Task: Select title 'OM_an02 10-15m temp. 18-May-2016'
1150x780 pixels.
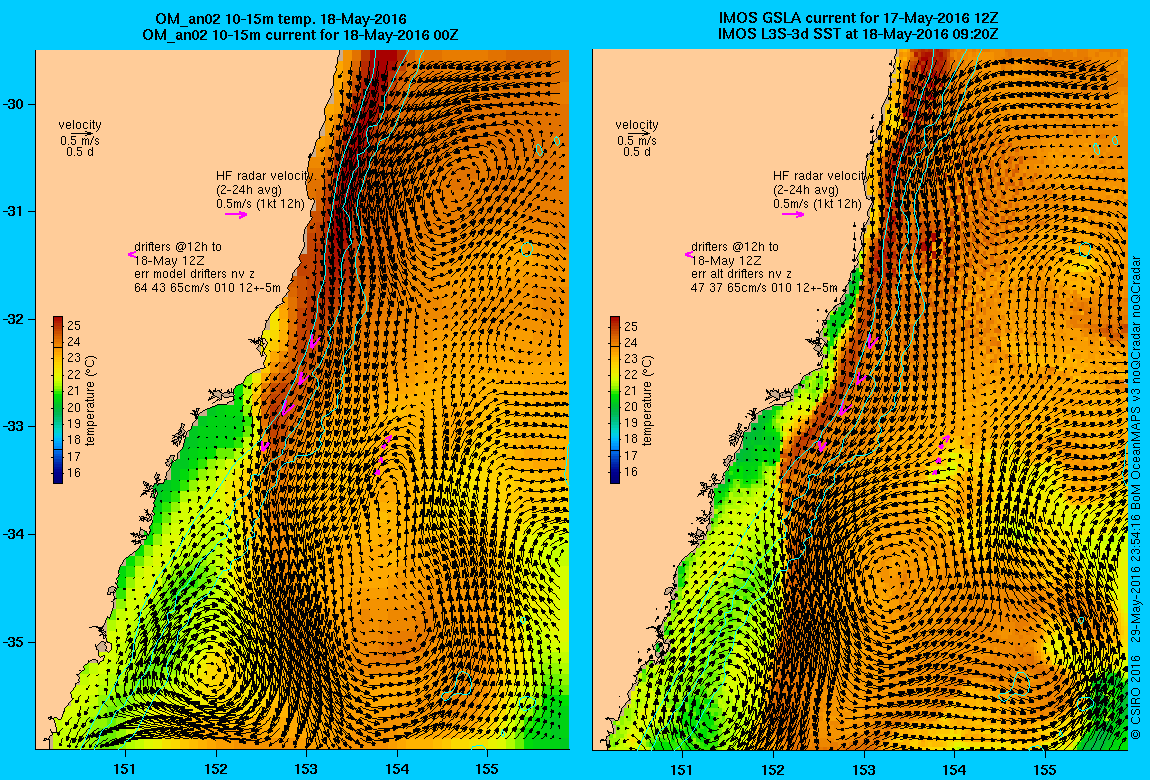Action: [x=281, y=19]
